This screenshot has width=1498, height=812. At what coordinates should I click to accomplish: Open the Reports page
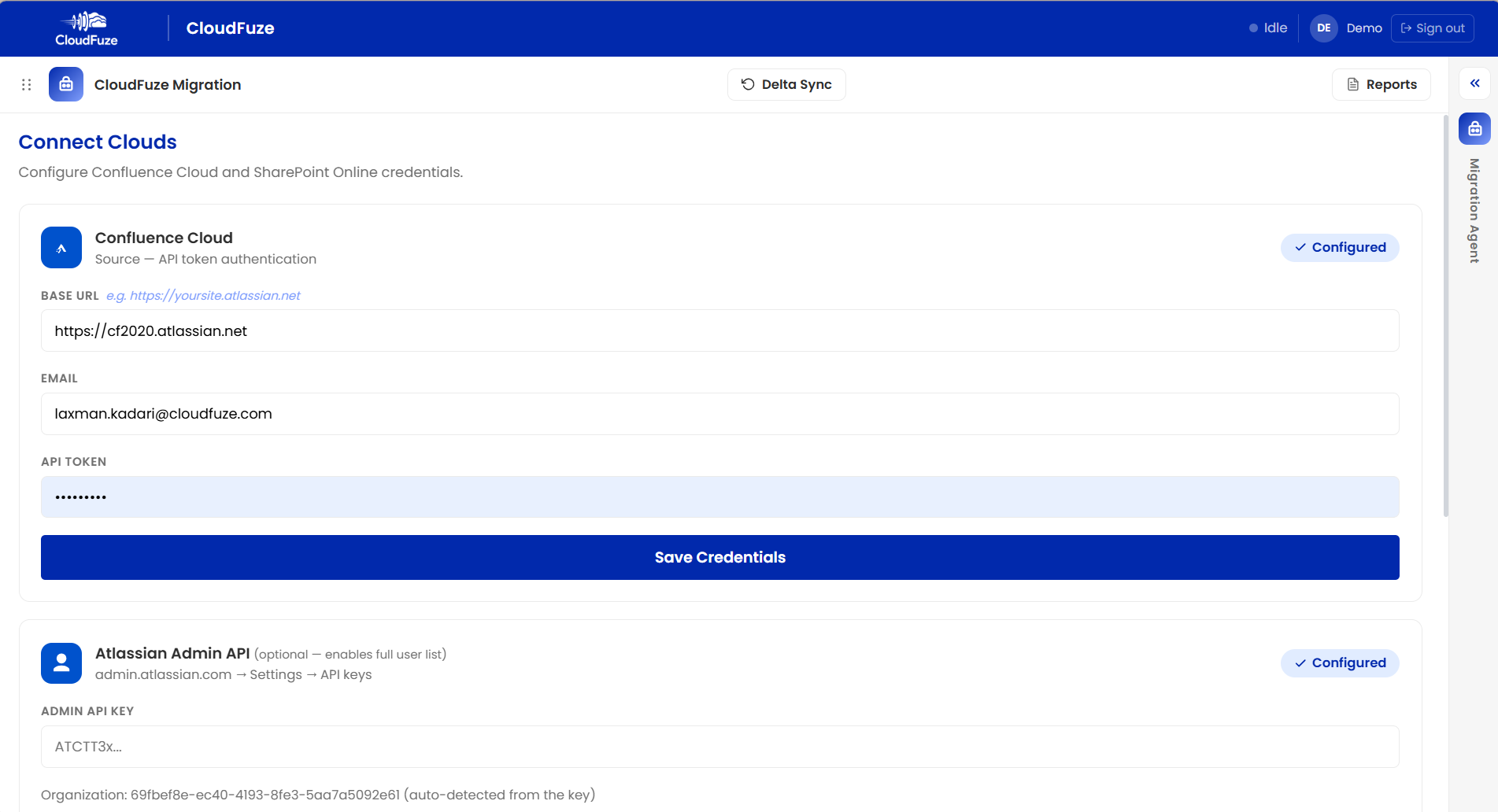tap(1381, 84)
